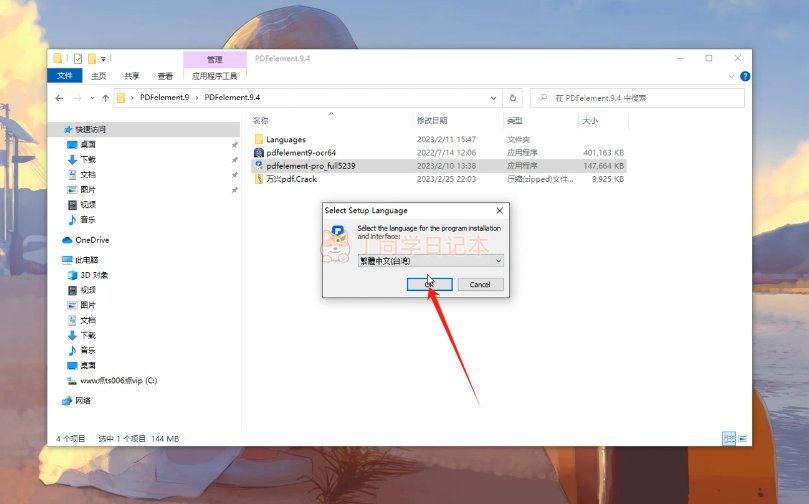
Task: Sort by the 类型 column header
Action: [514, 121]
